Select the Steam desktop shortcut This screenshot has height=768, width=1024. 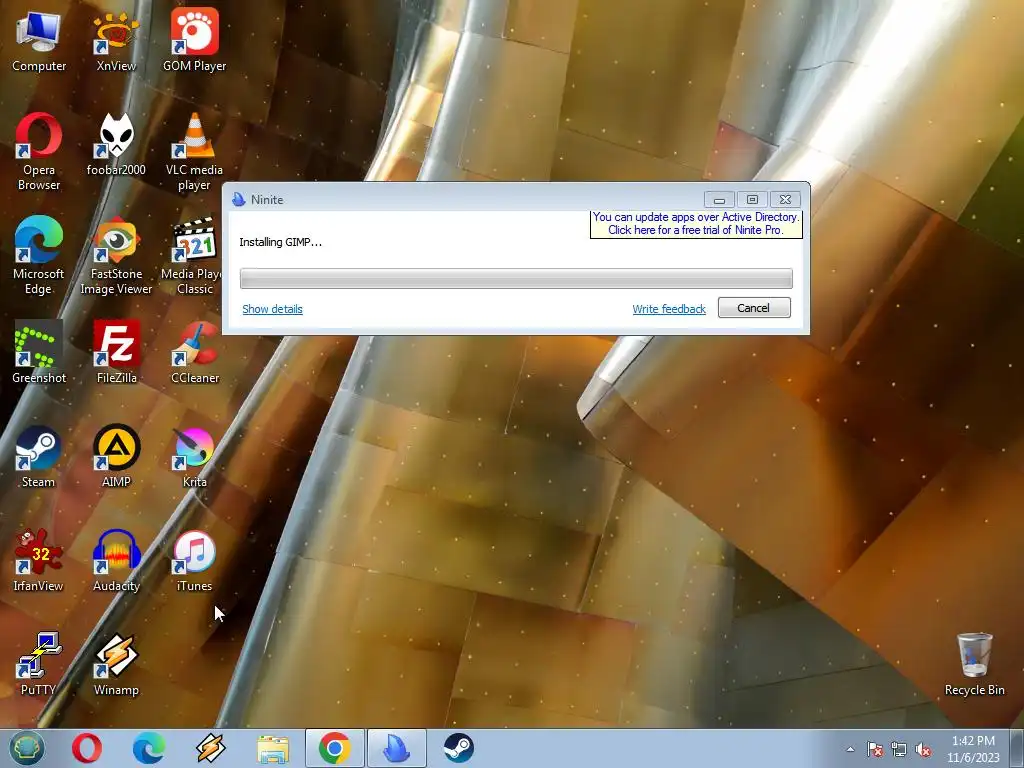pyautogui.click(x=39, y=457)
